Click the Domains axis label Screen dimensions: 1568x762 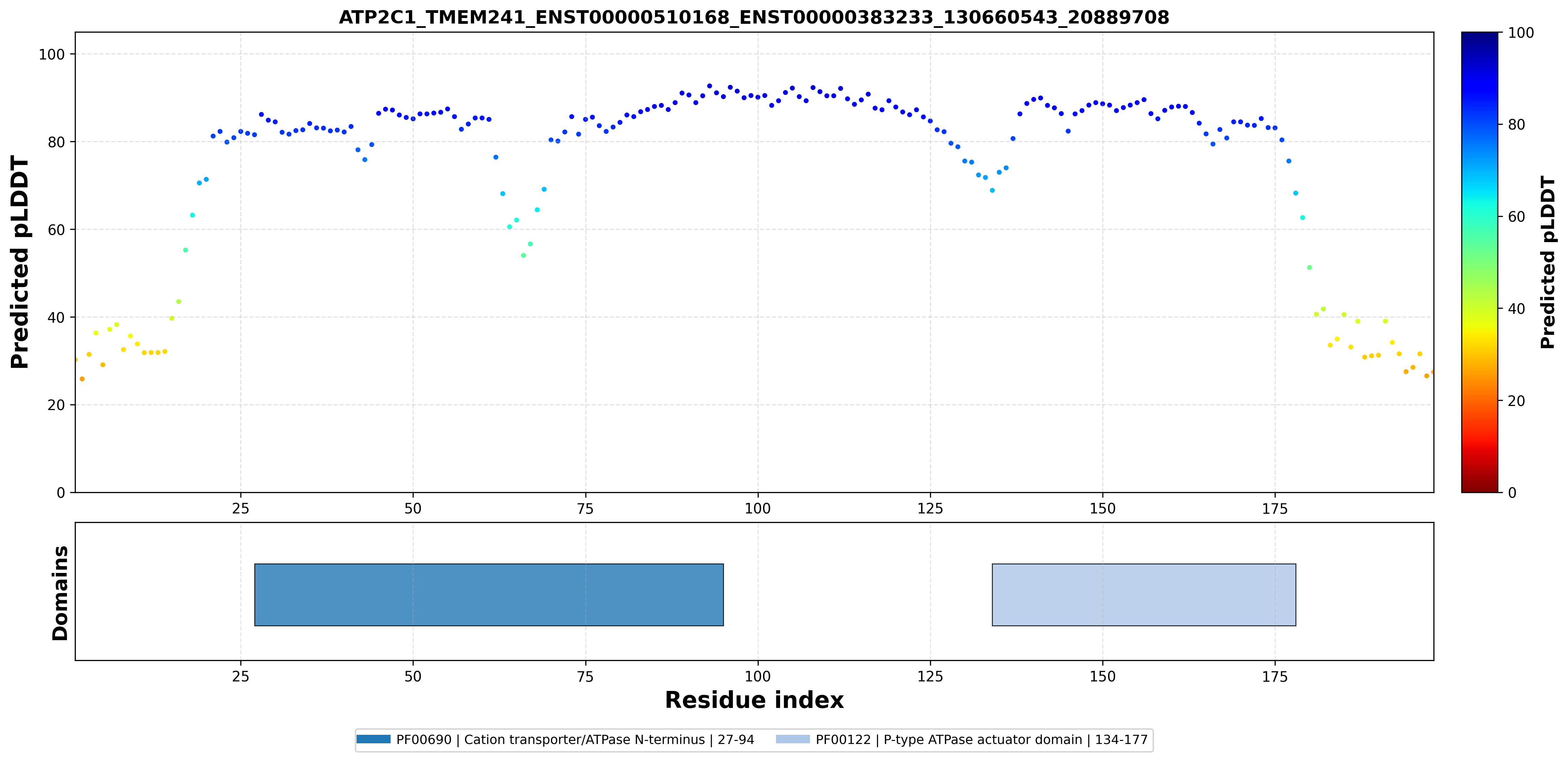pyautogui.click(x=59, y=593)
